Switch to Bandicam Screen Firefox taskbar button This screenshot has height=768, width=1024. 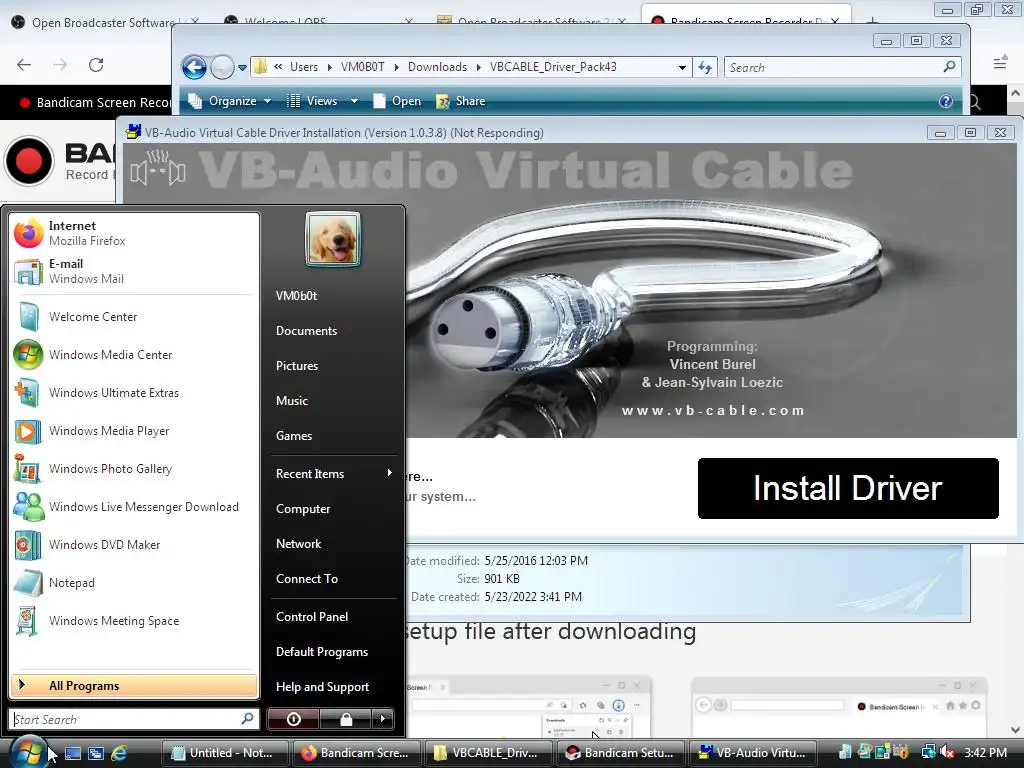click(x=357, y=753)
